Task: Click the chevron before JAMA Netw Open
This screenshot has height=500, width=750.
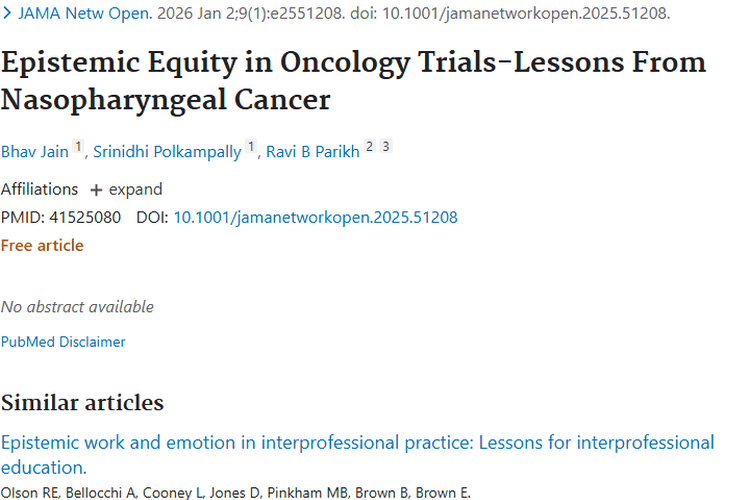Action: (7, 14)
